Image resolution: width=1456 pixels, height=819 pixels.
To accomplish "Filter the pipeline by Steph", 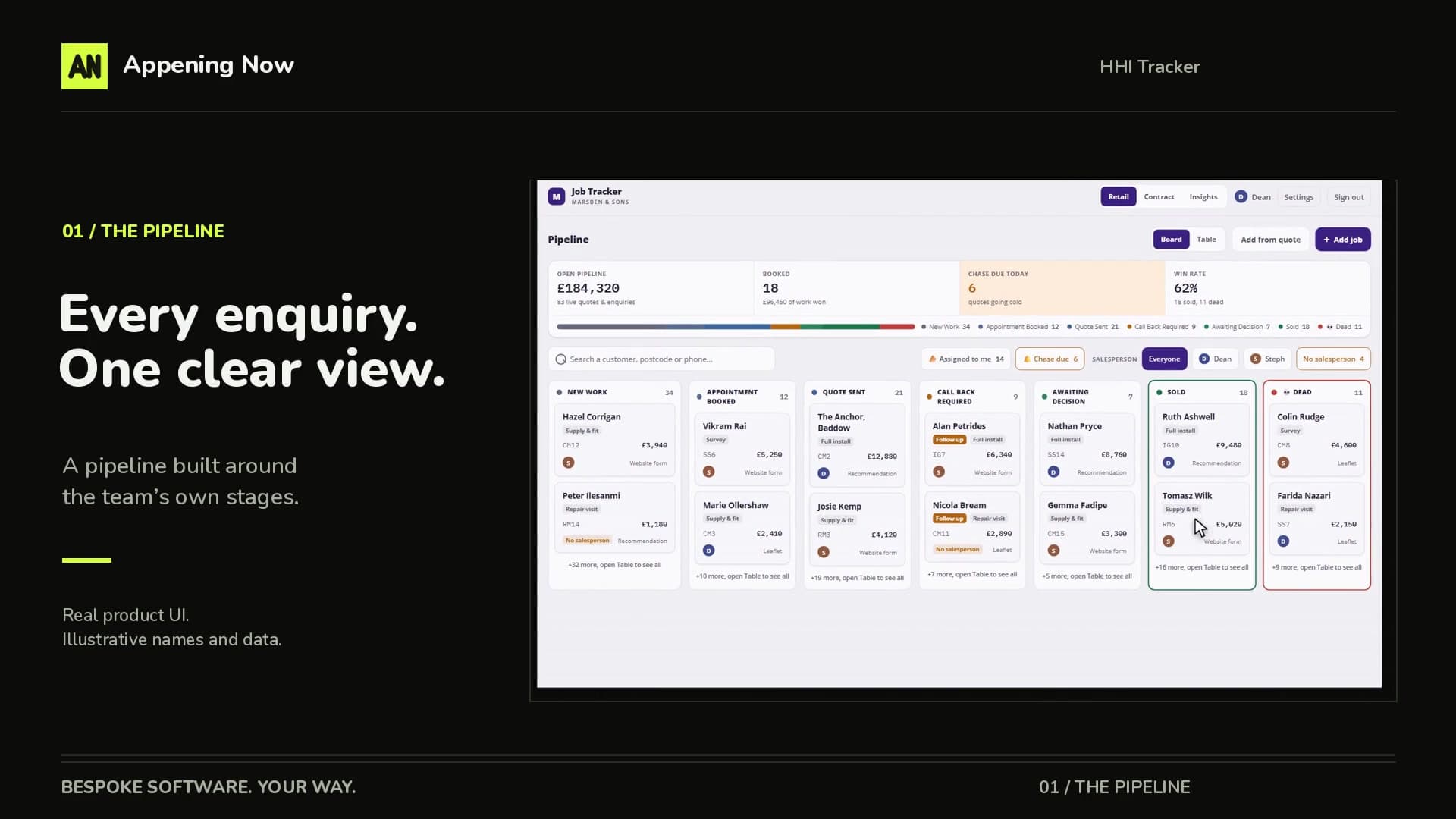I will [x=1267, y=359].
